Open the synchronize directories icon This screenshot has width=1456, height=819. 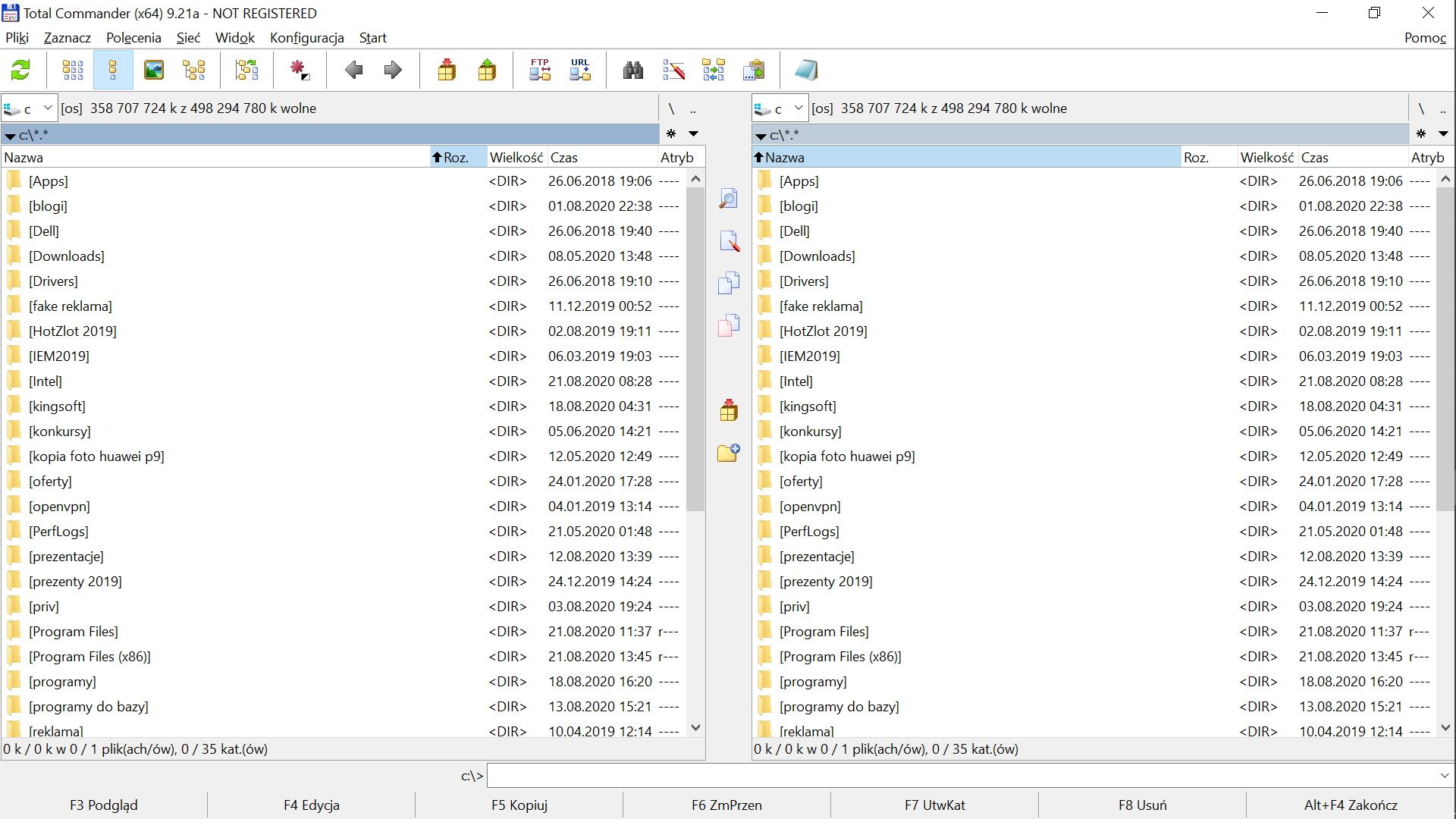click(714, 71)
